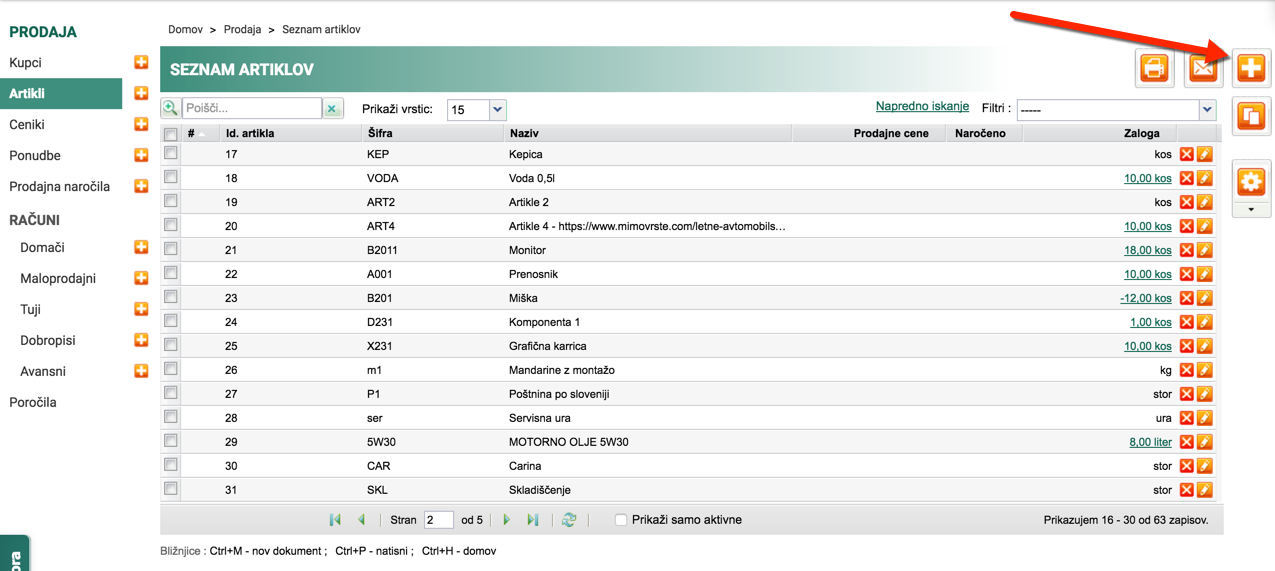Add new customer via plus beside Kupci
The width and height of the screenshot is (1275, 571).
coord(141,62)
